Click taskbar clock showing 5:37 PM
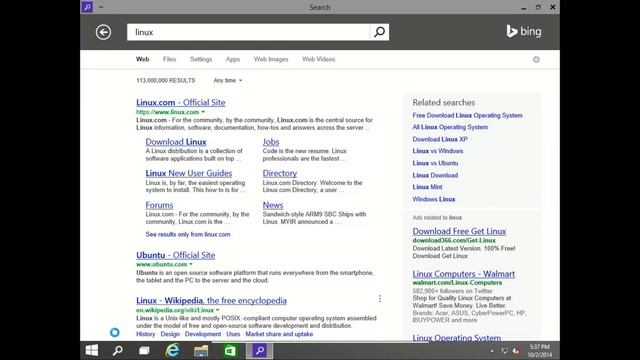Viewport: 640px width, 360px height. 540,351
